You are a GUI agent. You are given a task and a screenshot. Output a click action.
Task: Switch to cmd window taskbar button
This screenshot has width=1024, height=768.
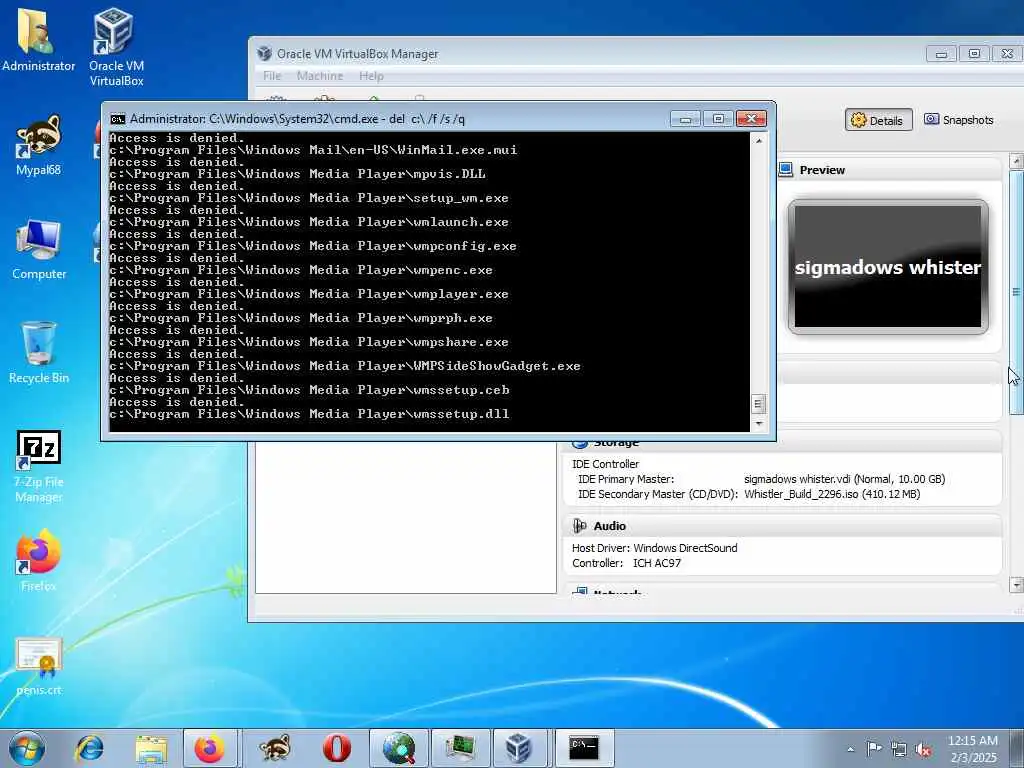[x=583, y=748]
